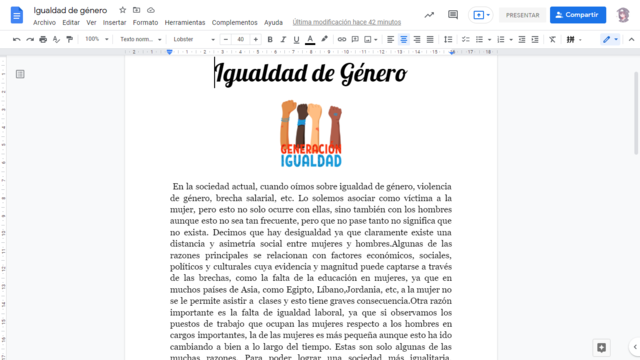Viewport: 640px width, 360px height.
Task: Justify the paragraph text
Action: tap(430, 39)
